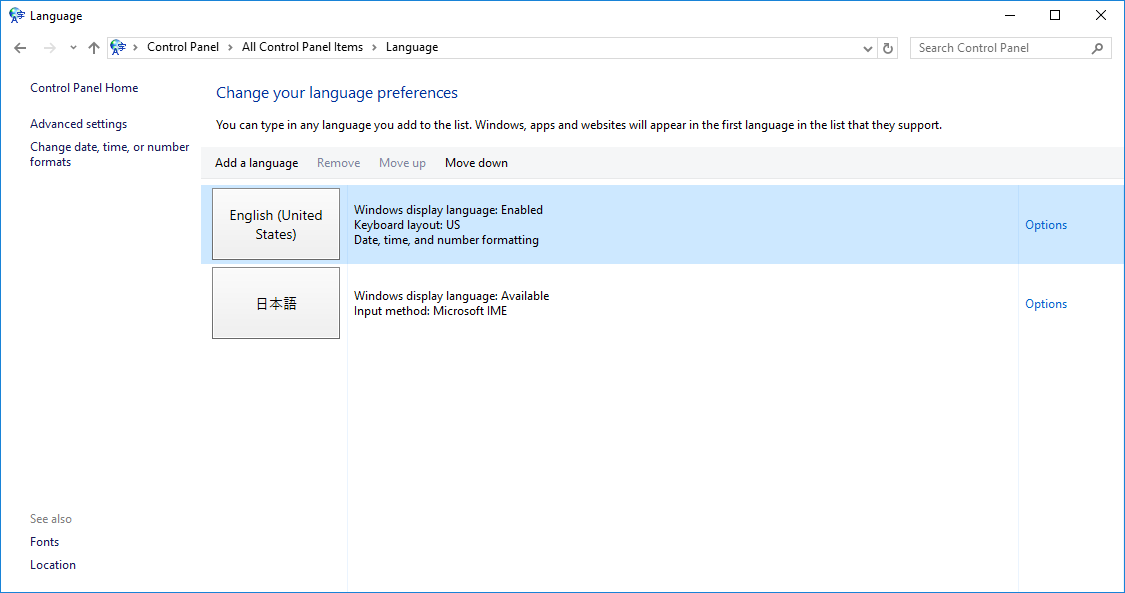Image resolution: width=1125 pixels, height=593 pixels.
Task: Open Control Panel breadcrumb item
Action: tap(183, 47)
